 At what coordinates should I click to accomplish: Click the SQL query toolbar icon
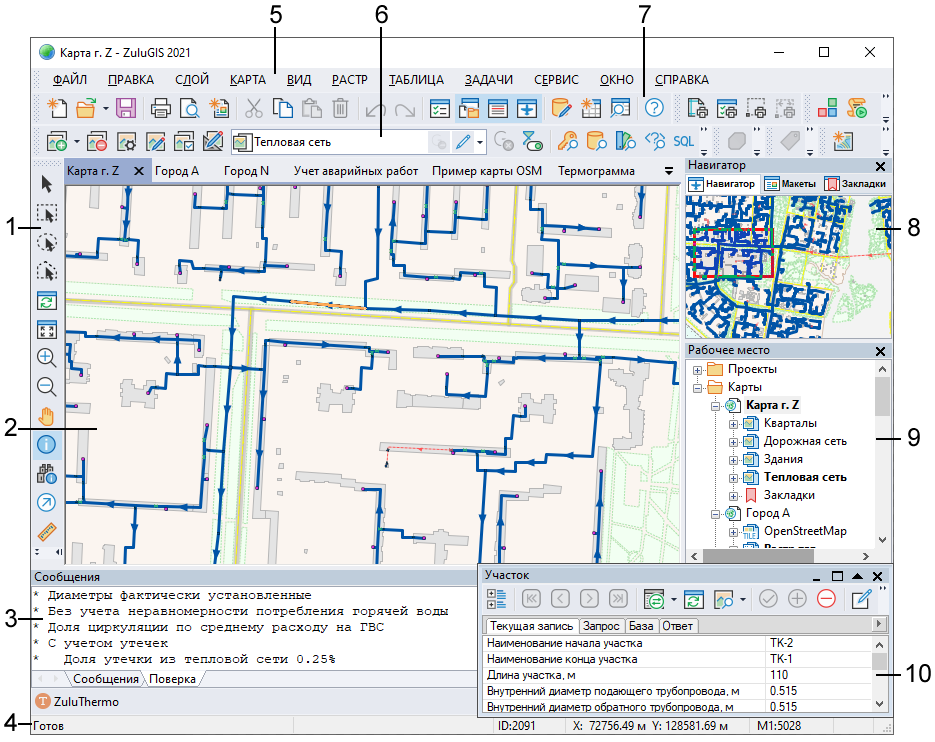683,141
